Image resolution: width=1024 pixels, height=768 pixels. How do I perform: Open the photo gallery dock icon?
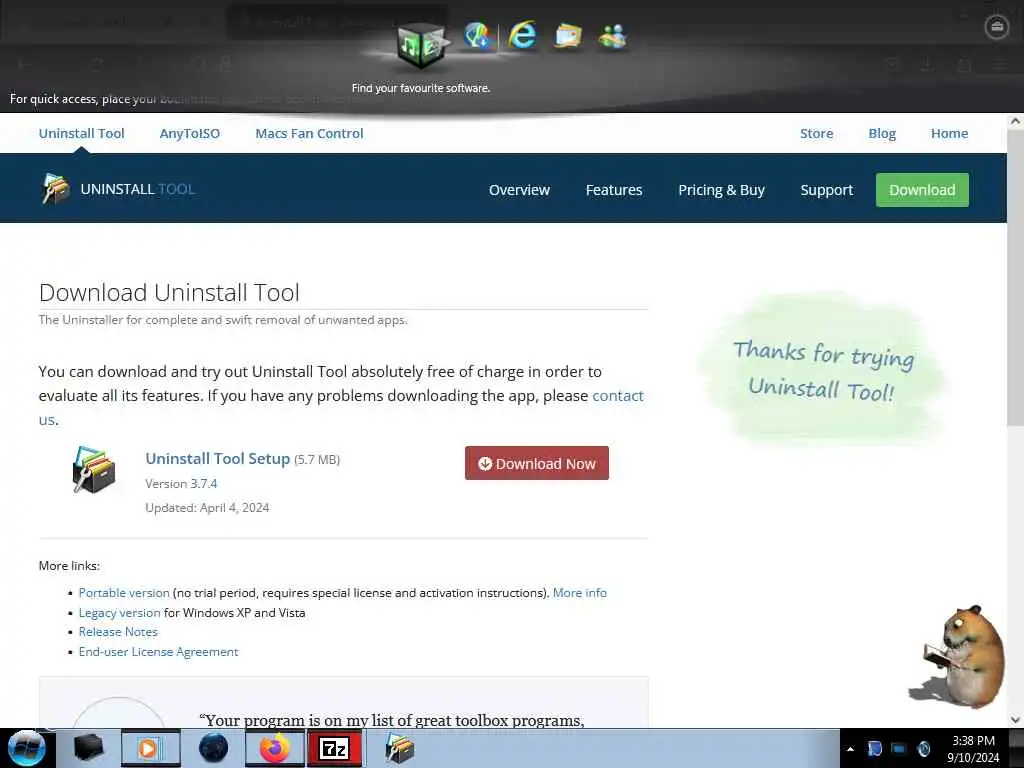568,35
